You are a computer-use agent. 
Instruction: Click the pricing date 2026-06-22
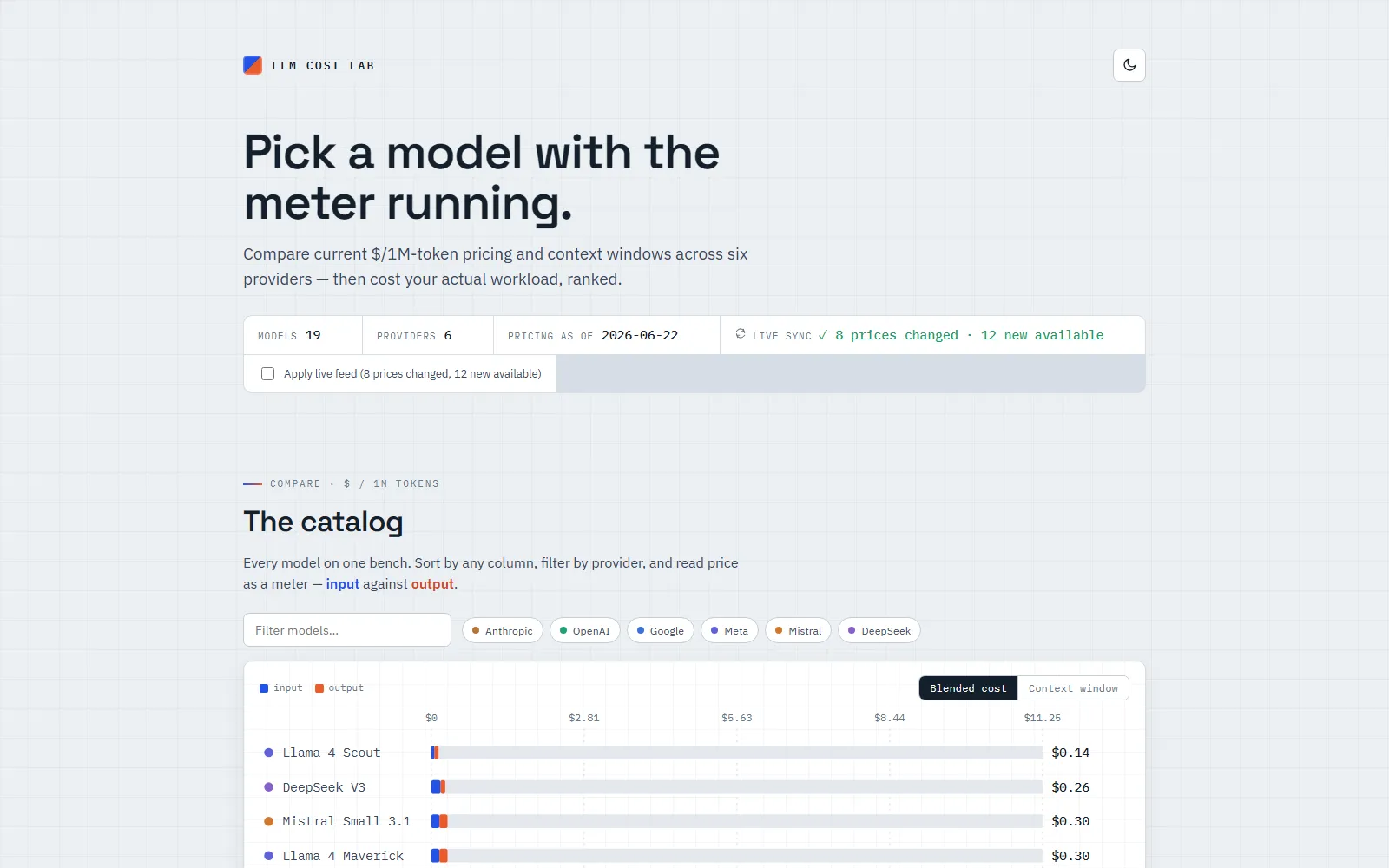[640, 335]
